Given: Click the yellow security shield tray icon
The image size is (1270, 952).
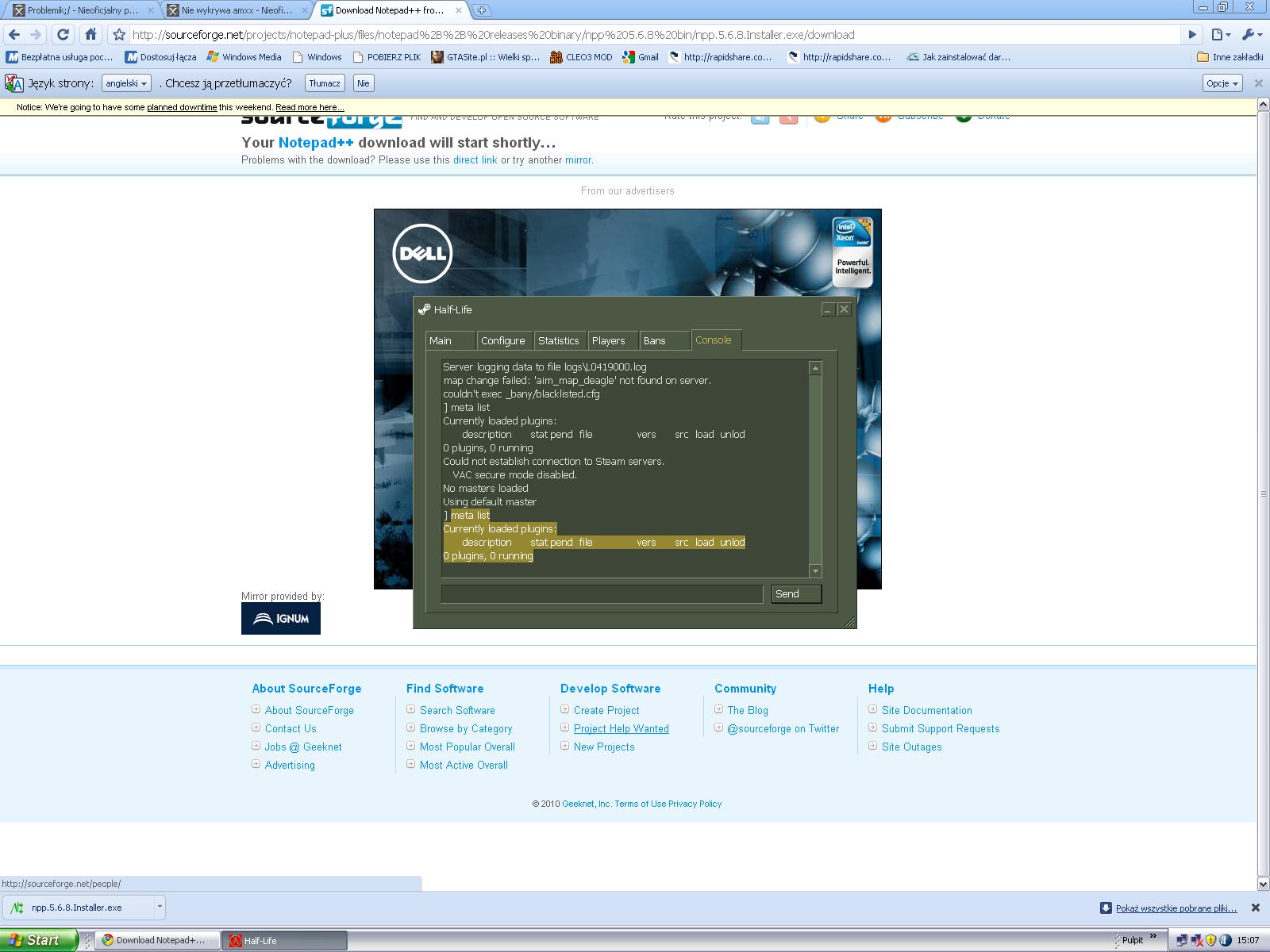Looking at the screenshot, I should pos(1210,940).
